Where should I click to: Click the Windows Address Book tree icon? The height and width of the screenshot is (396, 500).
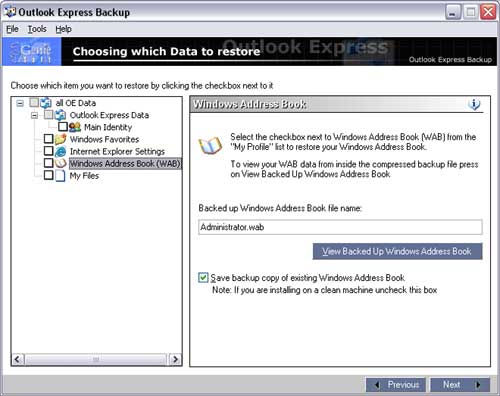60,163
